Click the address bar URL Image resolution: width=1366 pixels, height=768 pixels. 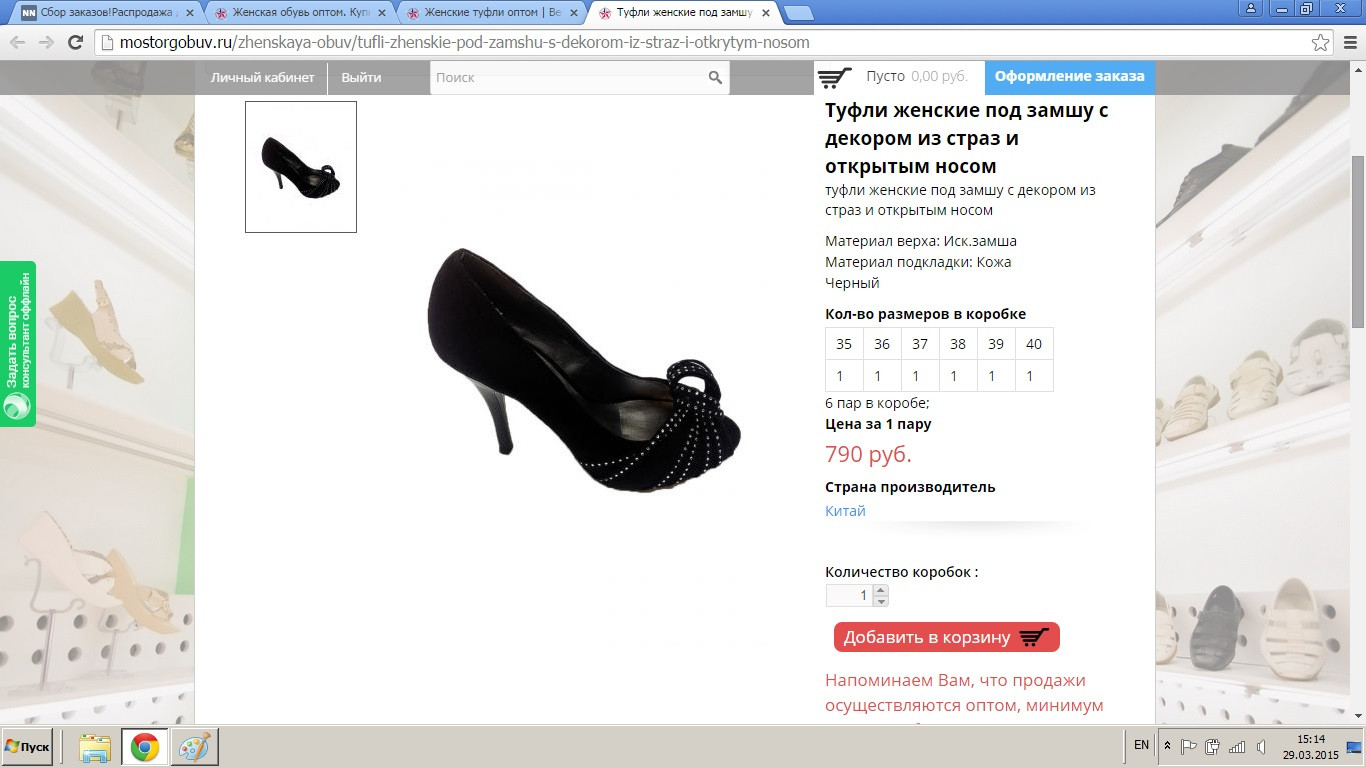point(465,43)
